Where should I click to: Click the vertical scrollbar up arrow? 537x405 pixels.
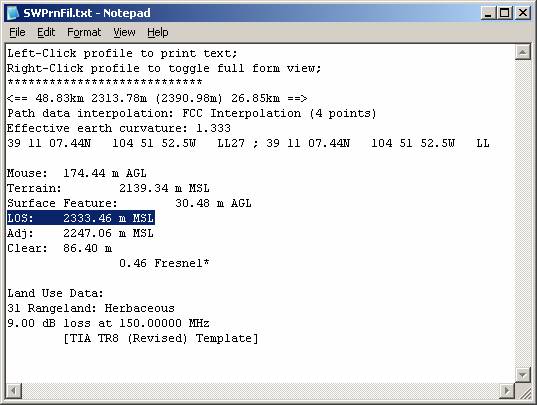pyautogui.click(x=523, y=52)
